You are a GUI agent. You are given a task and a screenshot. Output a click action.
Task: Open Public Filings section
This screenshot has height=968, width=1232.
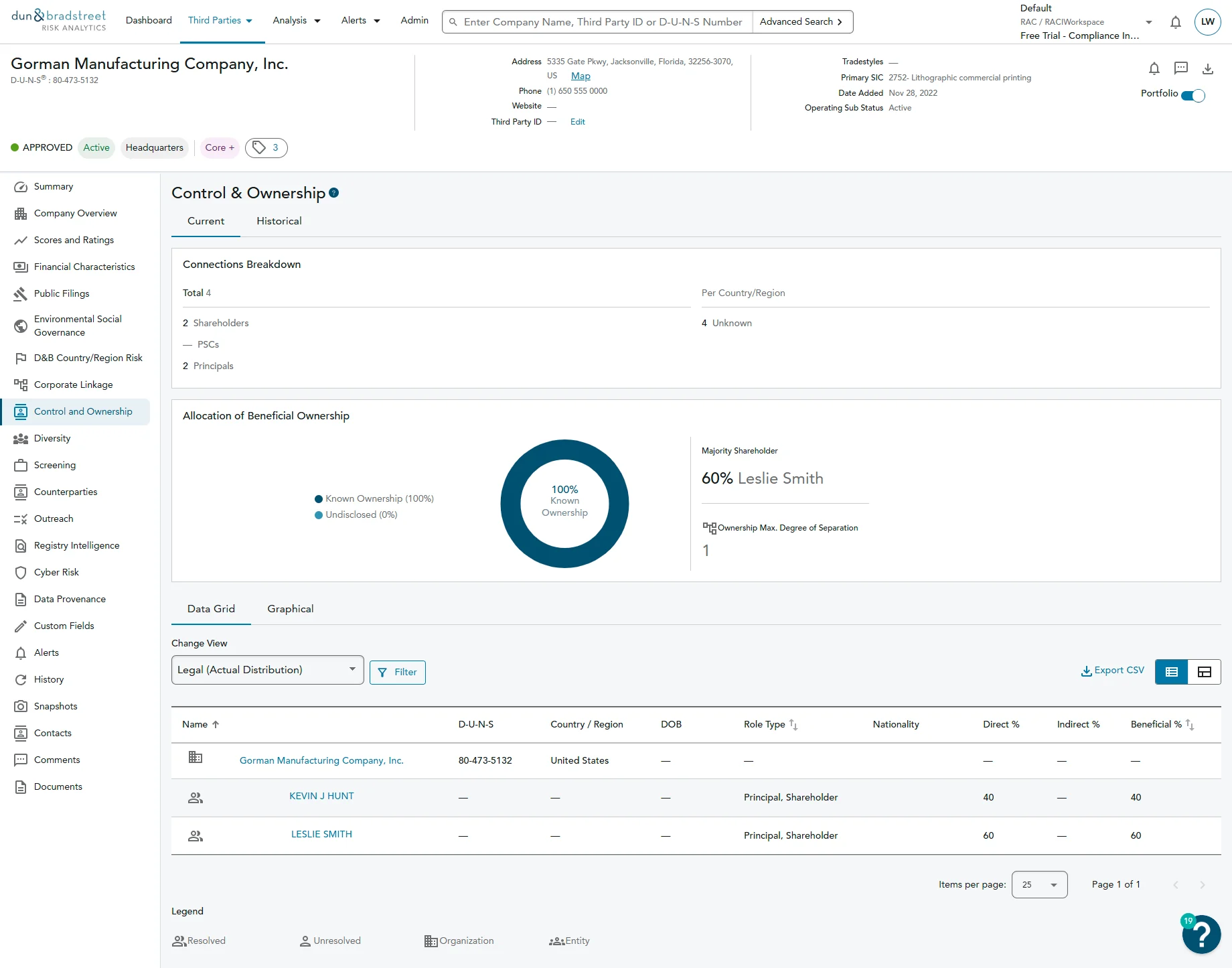pos(62,293)
